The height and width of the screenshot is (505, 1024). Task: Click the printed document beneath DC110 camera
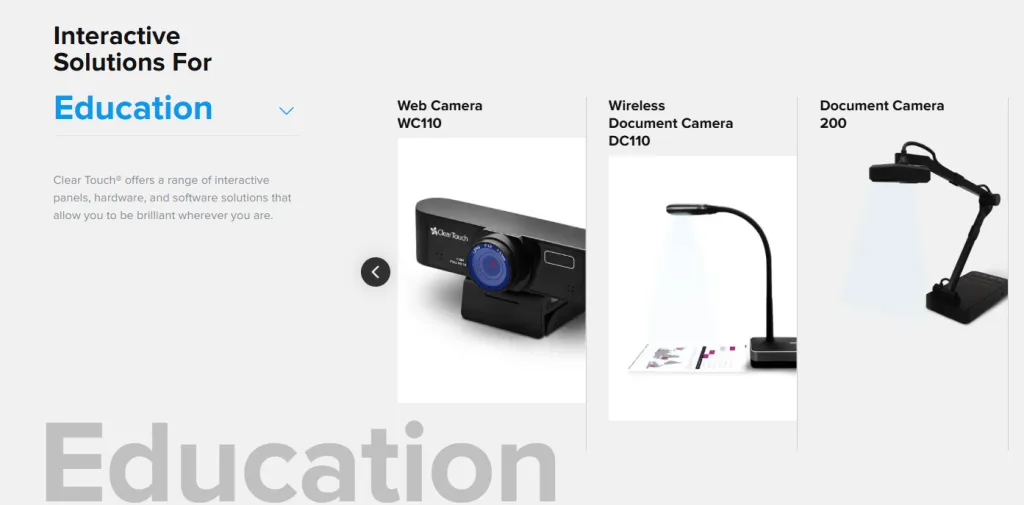tap(686, 357)
